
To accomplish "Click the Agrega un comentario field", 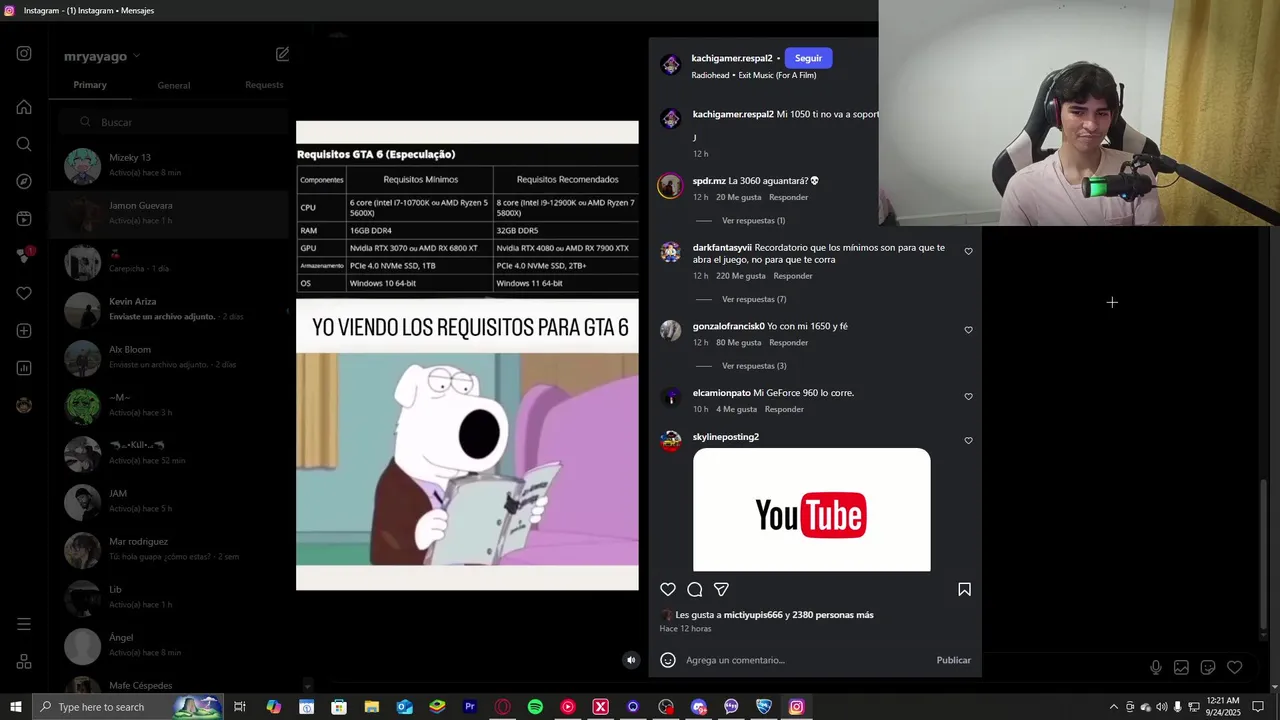I will (808, 660).
